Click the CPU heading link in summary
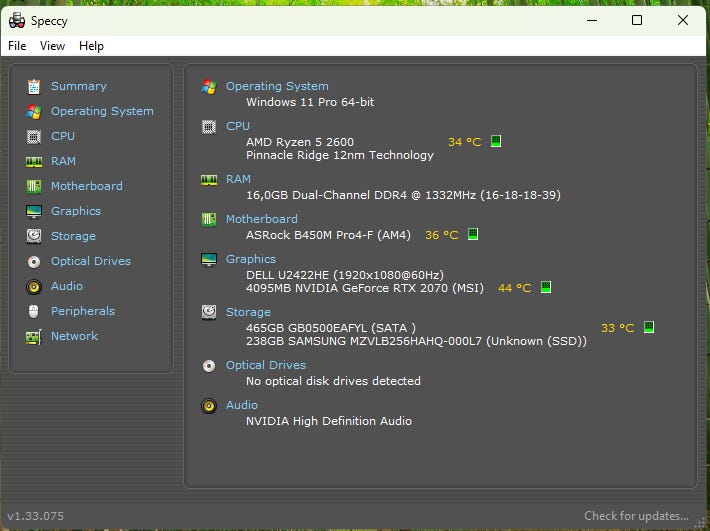 (x=238, y=126)
